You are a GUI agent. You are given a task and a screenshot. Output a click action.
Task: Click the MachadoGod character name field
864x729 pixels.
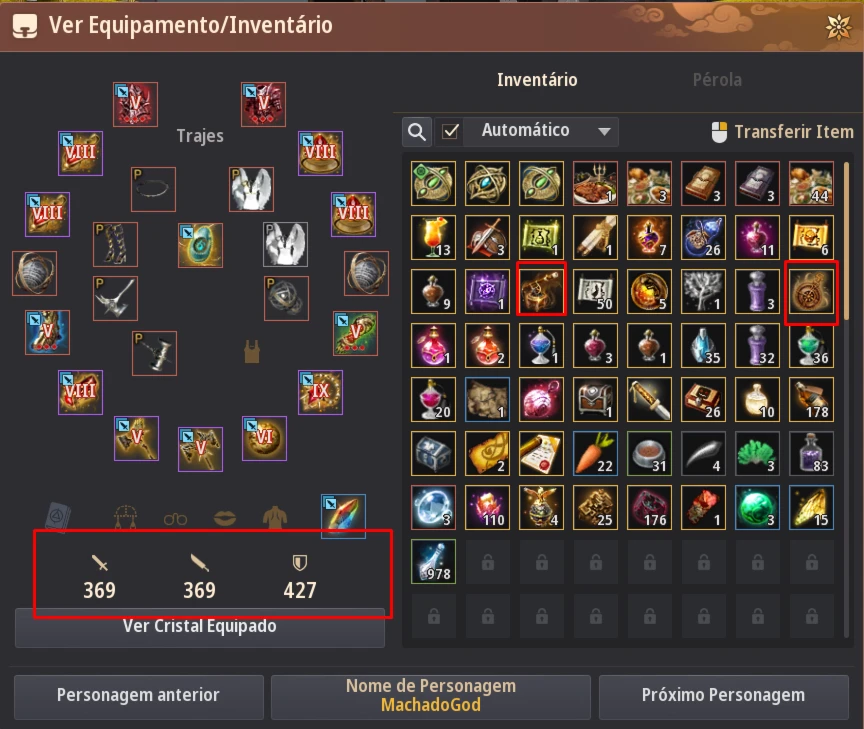[x=431, y=695]
